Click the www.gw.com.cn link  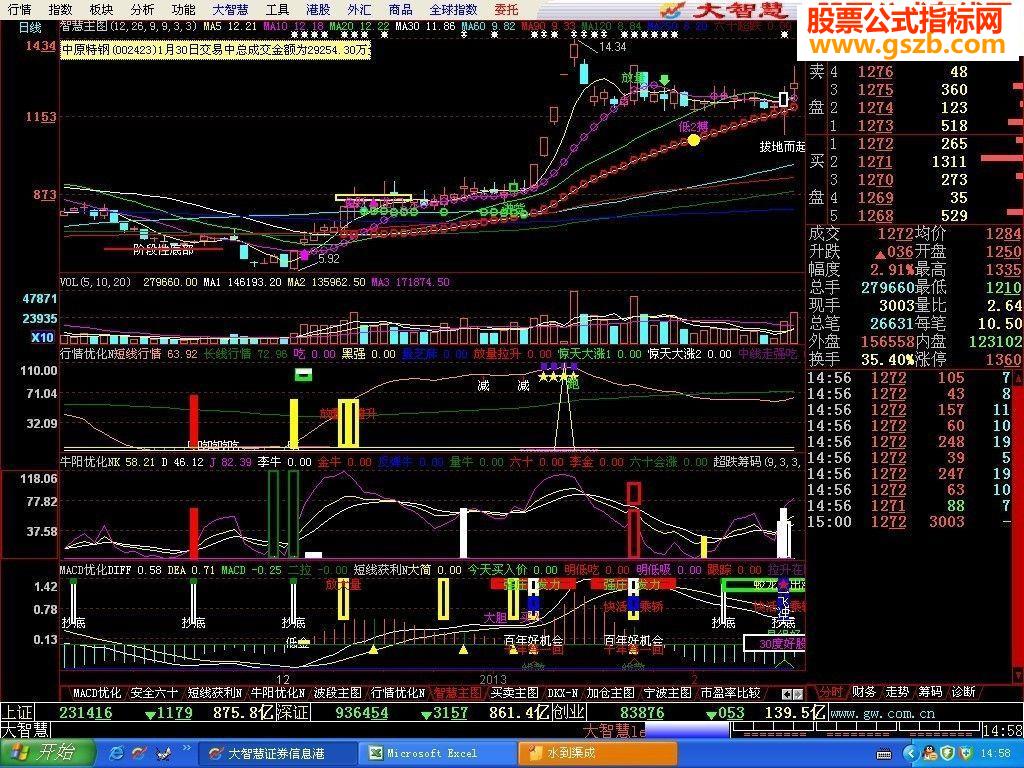[883, 713]
